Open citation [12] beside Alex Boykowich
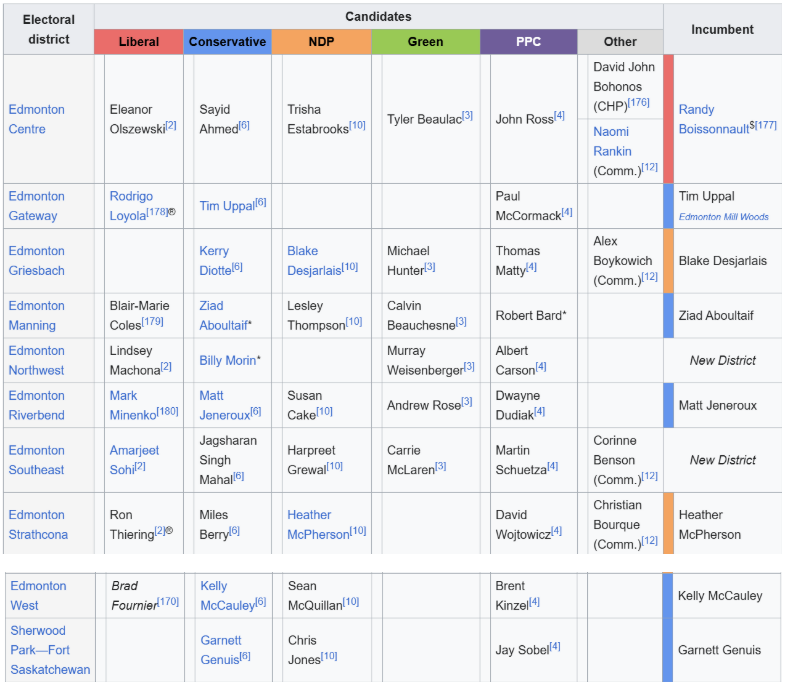Image resolution: width=785 pixels, height=685 pixels. tap(649, 276)
